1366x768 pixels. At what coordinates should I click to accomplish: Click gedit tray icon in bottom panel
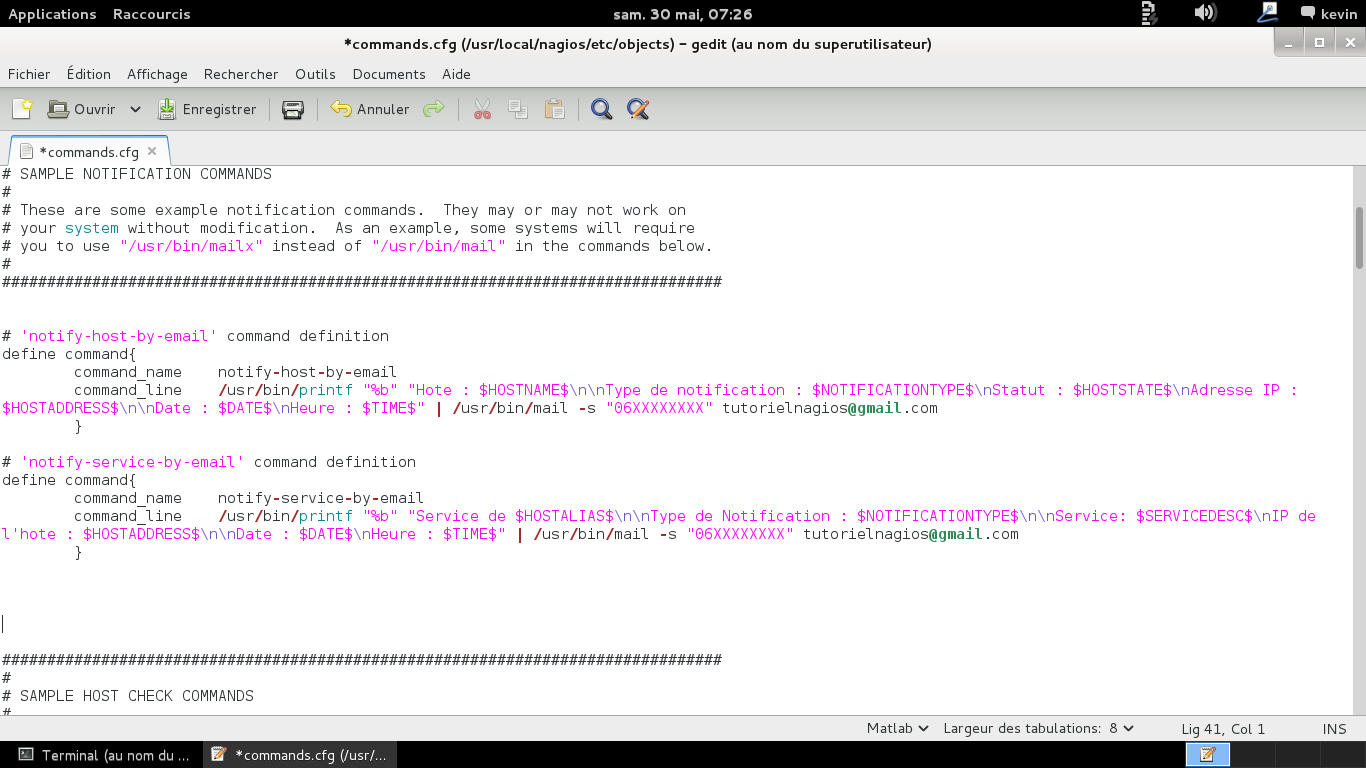click(x=1207, y=754)
